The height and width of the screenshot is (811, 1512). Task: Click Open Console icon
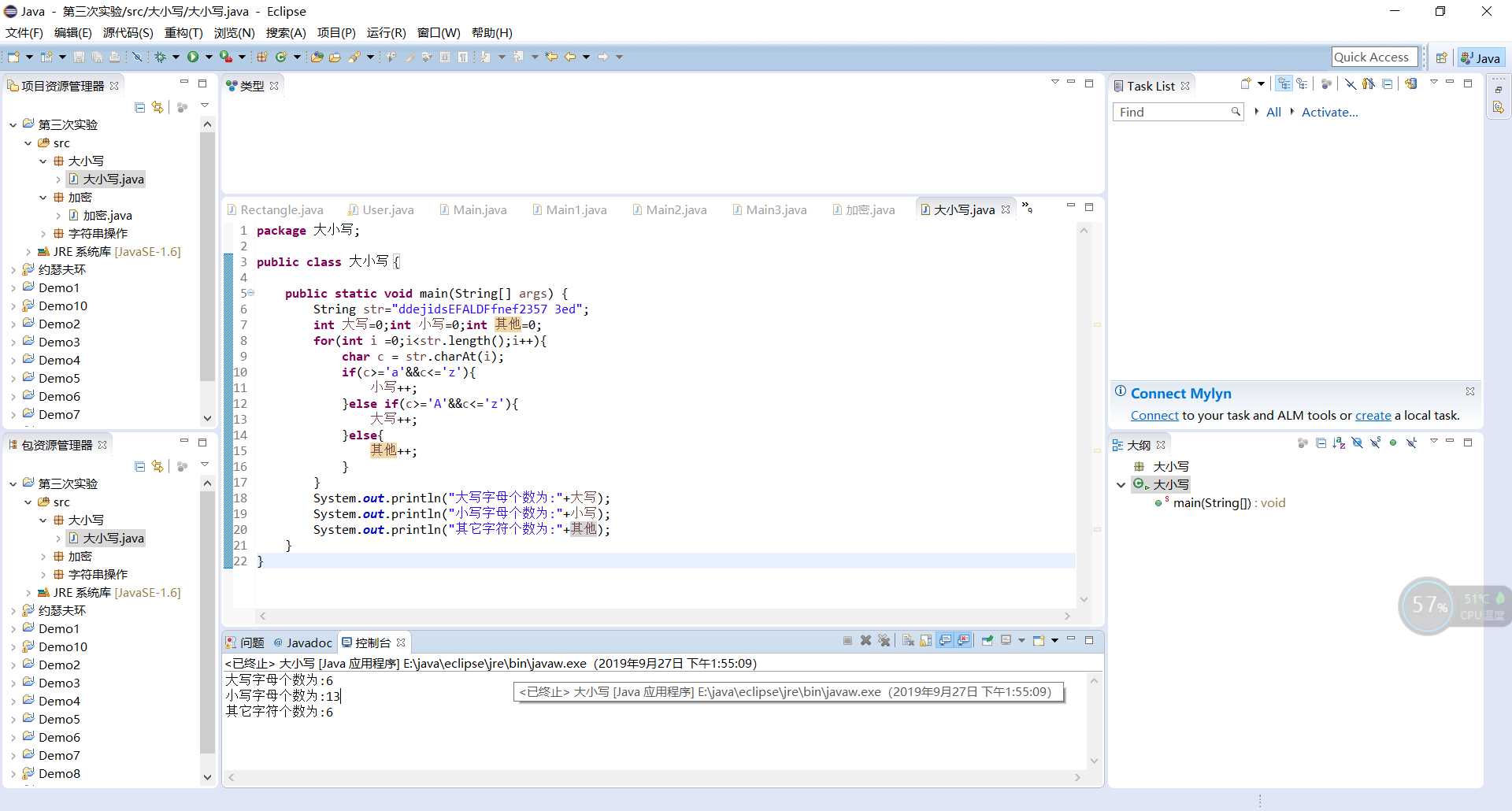tap(1039, 640)
